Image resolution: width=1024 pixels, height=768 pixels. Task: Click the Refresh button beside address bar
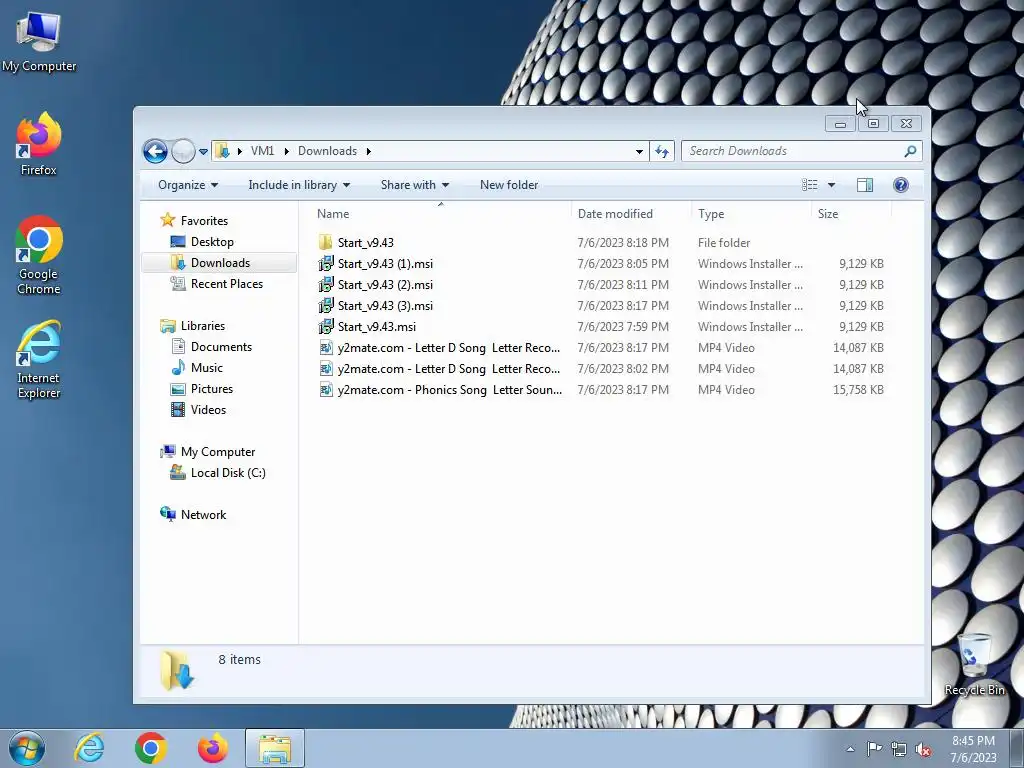662,152
